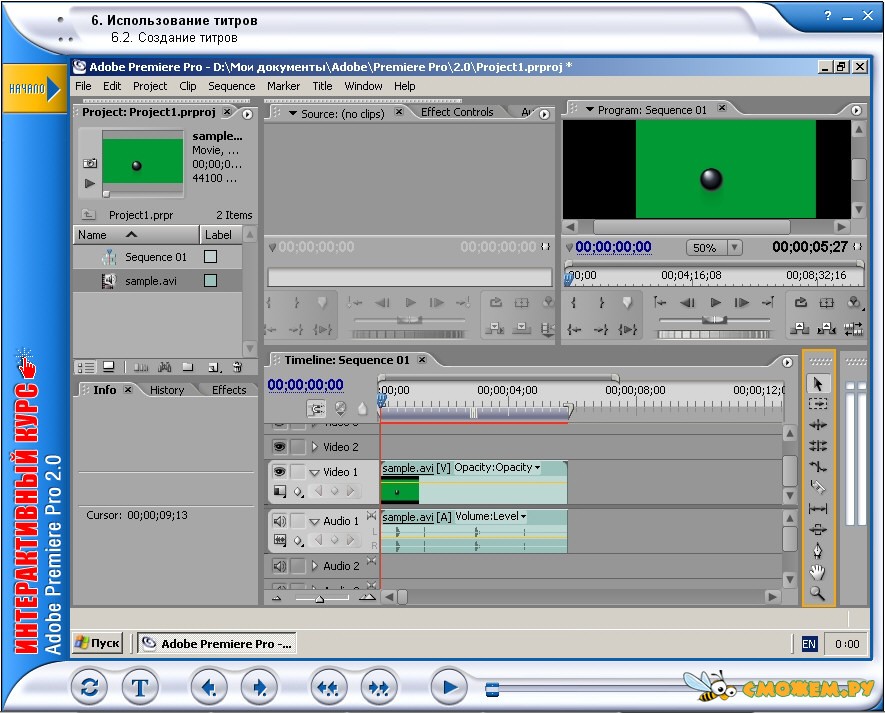Expand the Video 2 track
Screen dimensions: 885x713
coord(315,447)
